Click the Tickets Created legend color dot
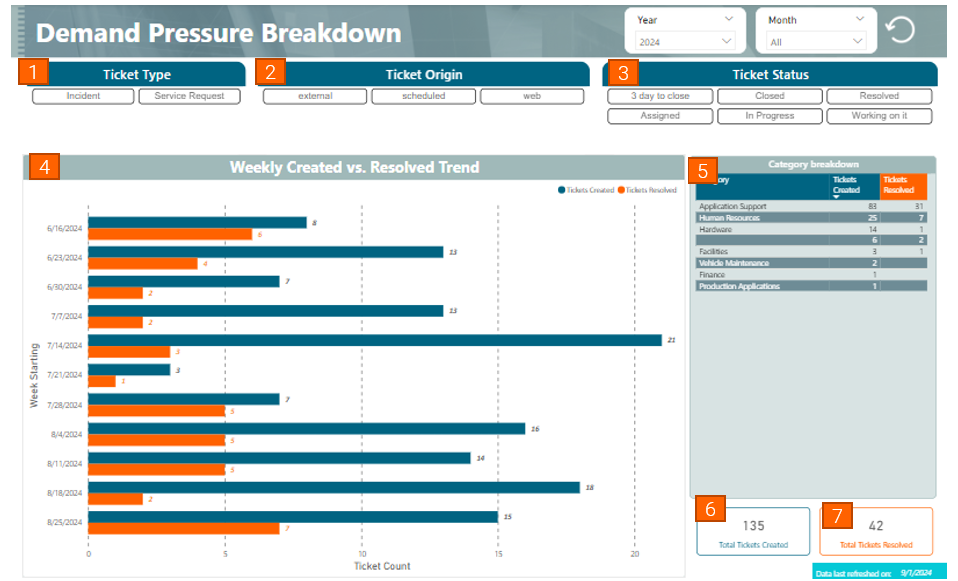The width and height of the screenshot is (958, 581). tap(562, 189)
